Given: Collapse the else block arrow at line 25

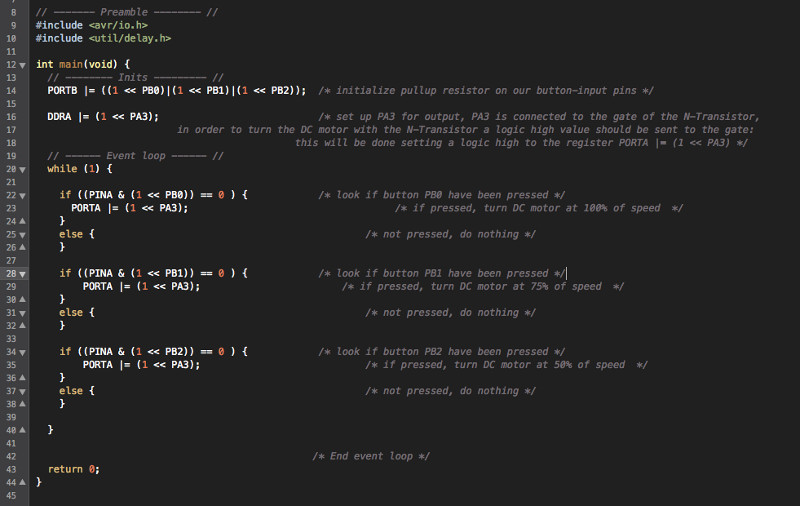Looking at the screenshot, I should (22, 235).
